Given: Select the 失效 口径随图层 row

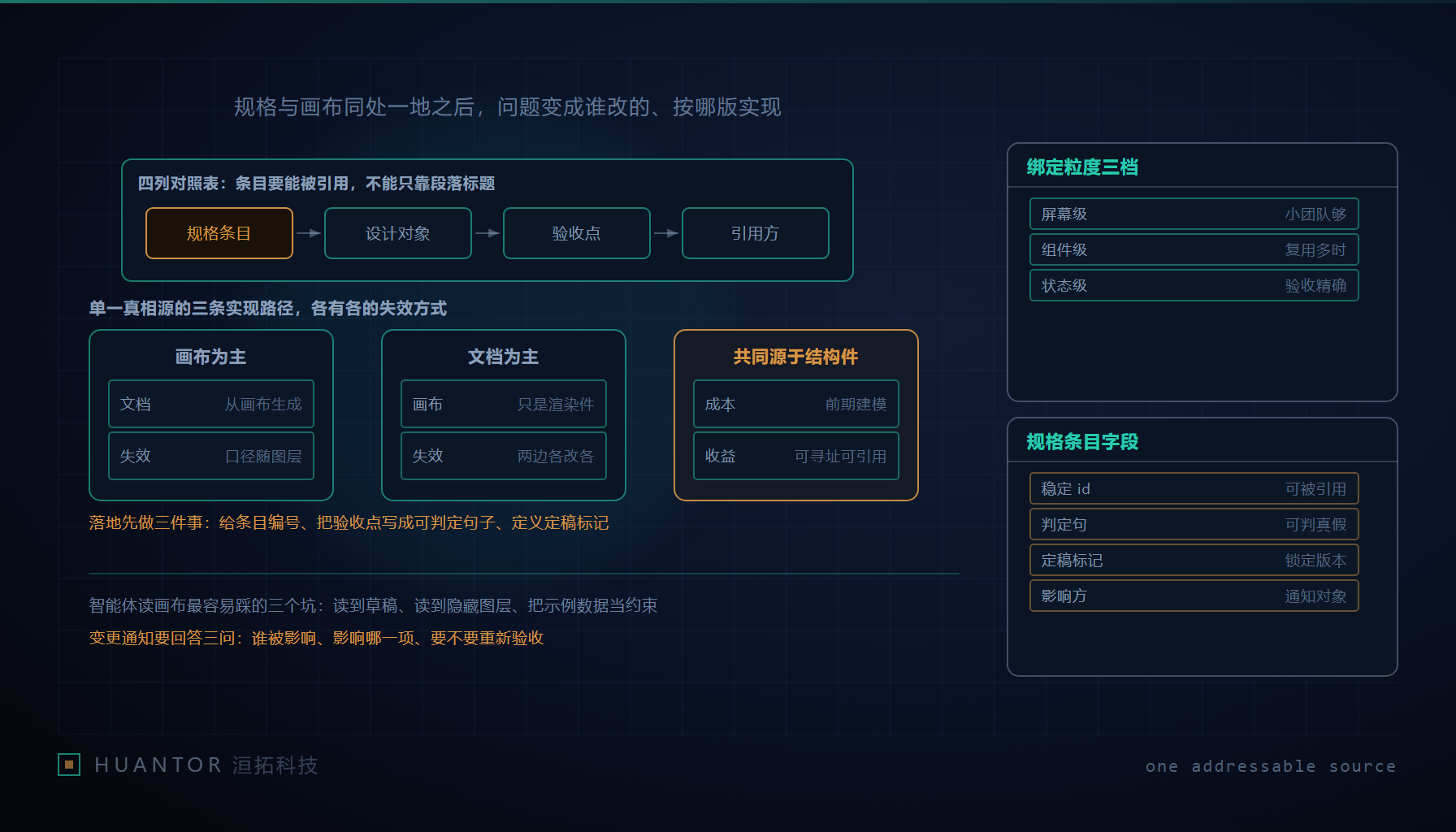Looking at the screenshot, I should pos(211,456).
